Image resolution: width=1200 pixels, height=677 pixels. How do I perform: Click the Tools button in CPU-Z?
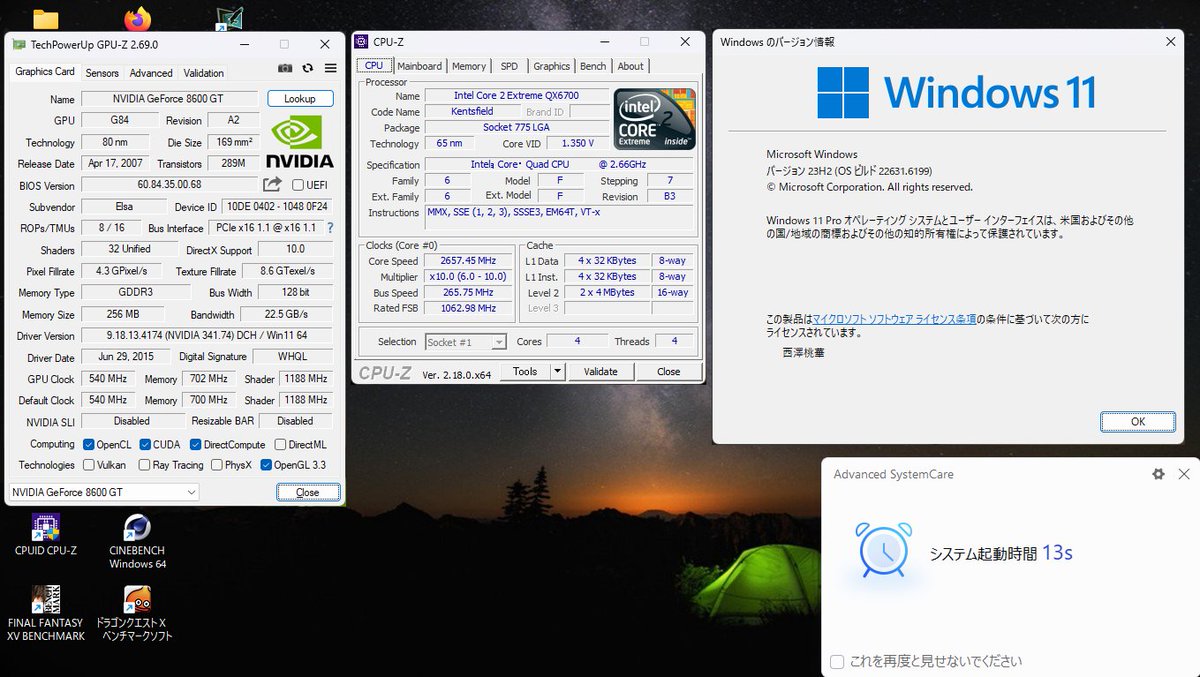tap(525, 371)
